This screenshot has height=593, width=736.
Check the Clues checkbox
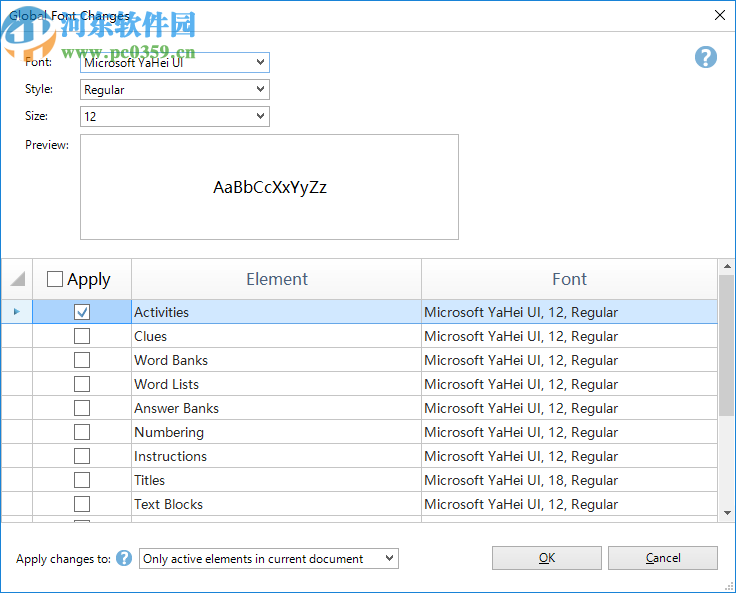[82, 336]
